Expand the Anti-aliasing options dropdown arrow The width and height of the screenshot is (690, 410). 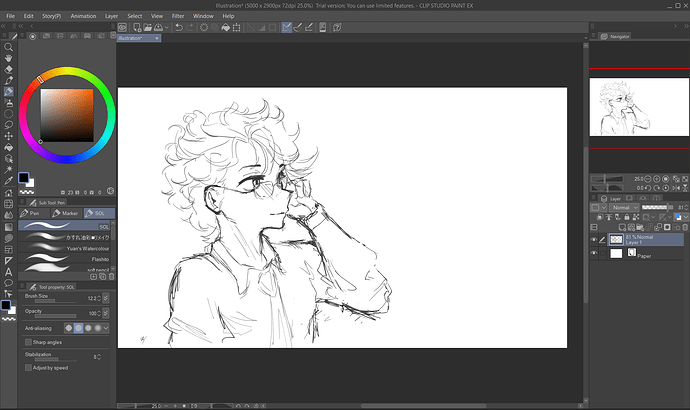pyautogui.click(x=106, y=328)
